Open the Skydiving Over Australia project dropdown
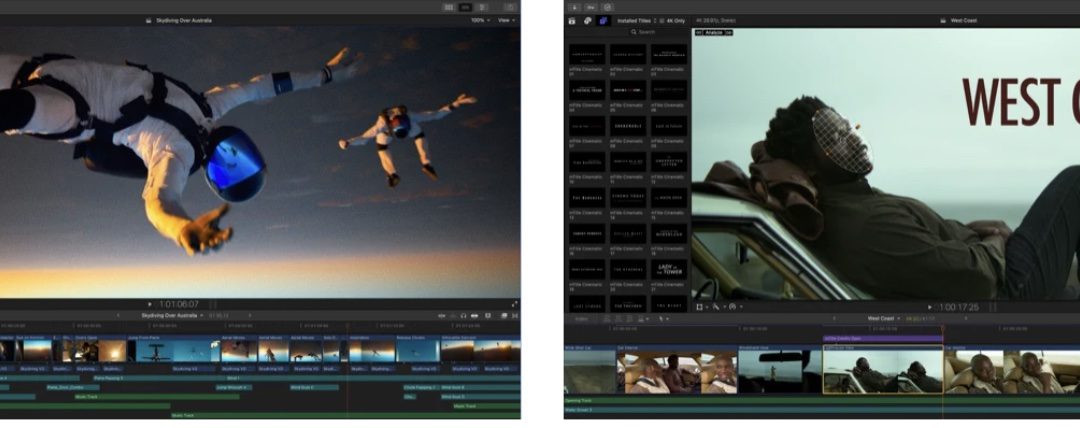The width and height of the screenshot is (1080, 428). 172,316
